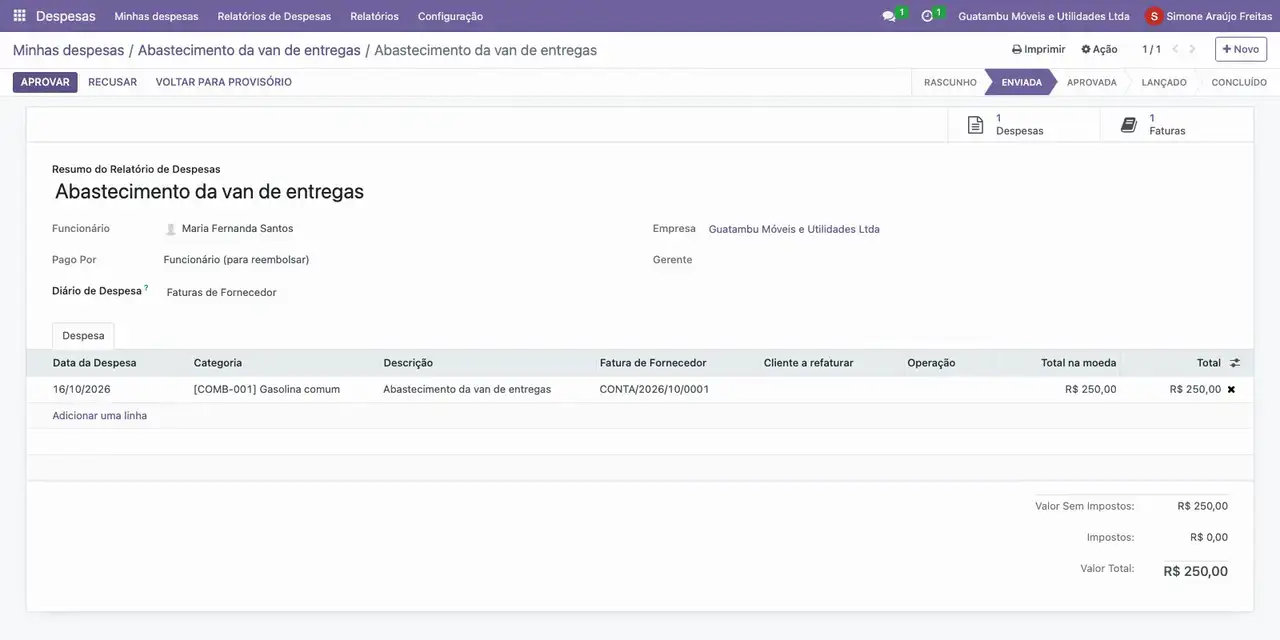Image resolution: width=1280 pixels, height=640 pixels.
Task: Click Adicionar uma linha link
Action: [x=100, y=415]
